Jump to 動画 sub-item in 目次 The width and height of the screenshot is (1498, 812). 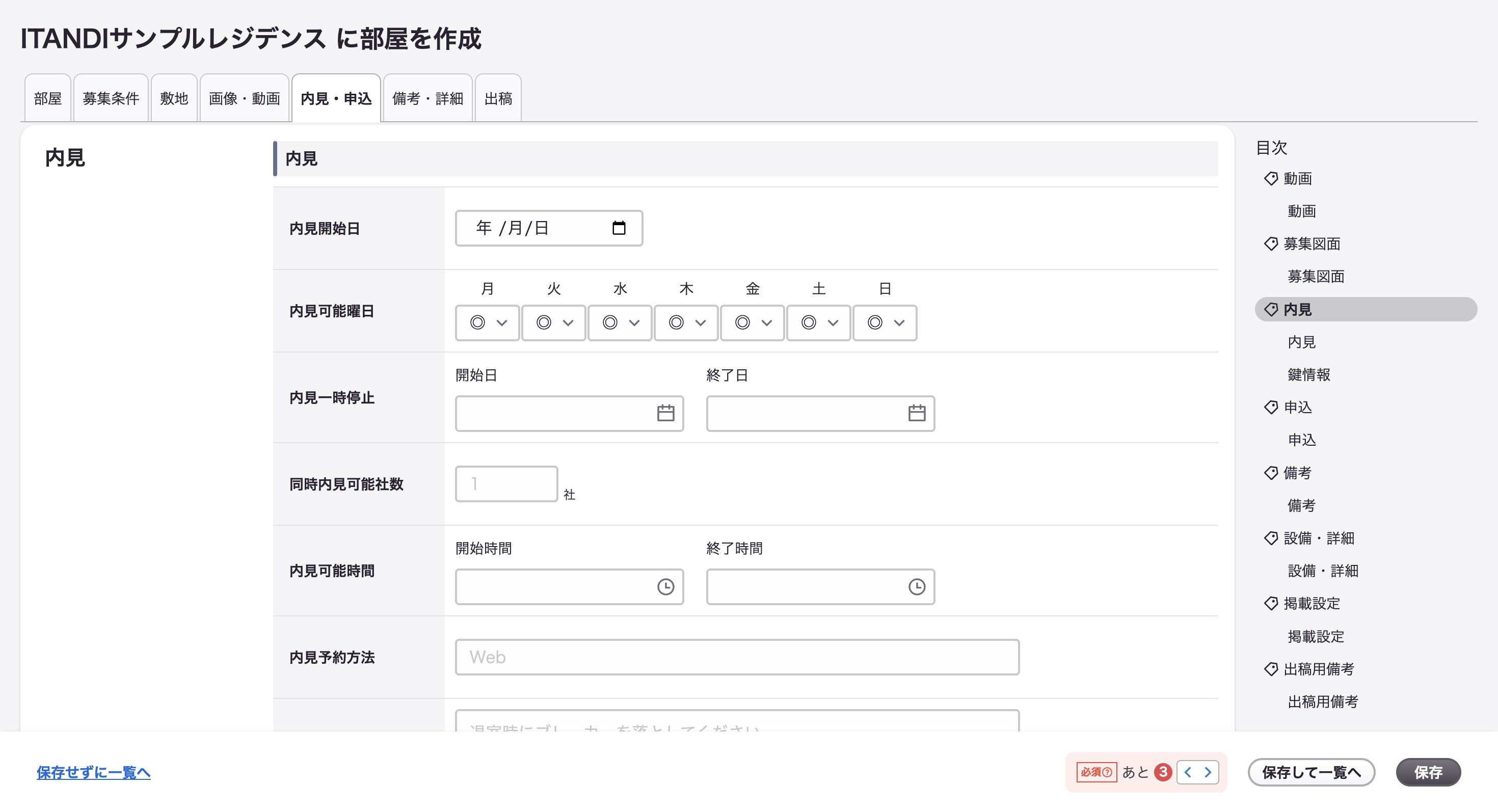point(1301,211)
